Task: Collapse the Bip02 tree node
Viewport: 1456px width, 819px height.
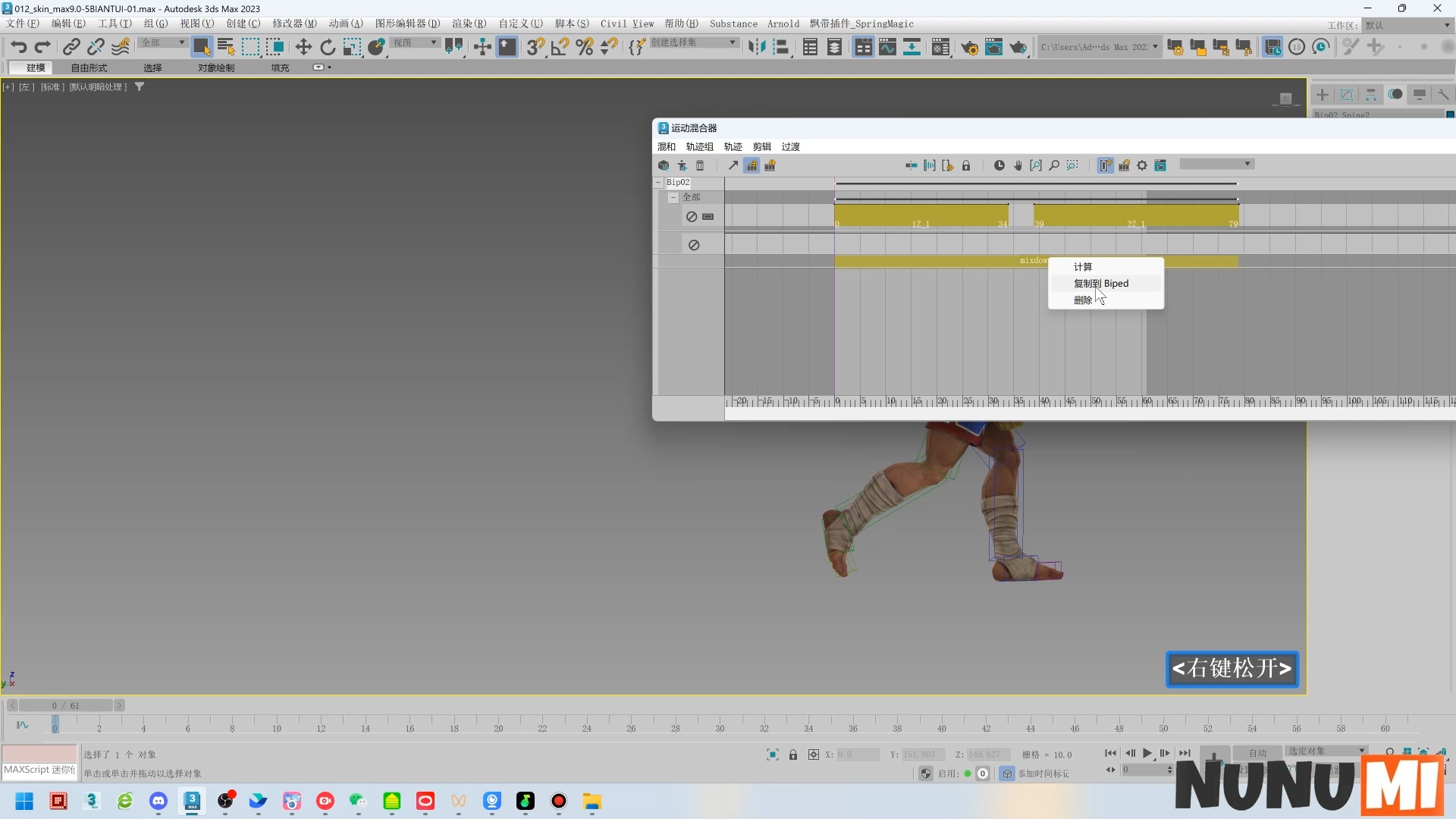Action: (658, 183)
